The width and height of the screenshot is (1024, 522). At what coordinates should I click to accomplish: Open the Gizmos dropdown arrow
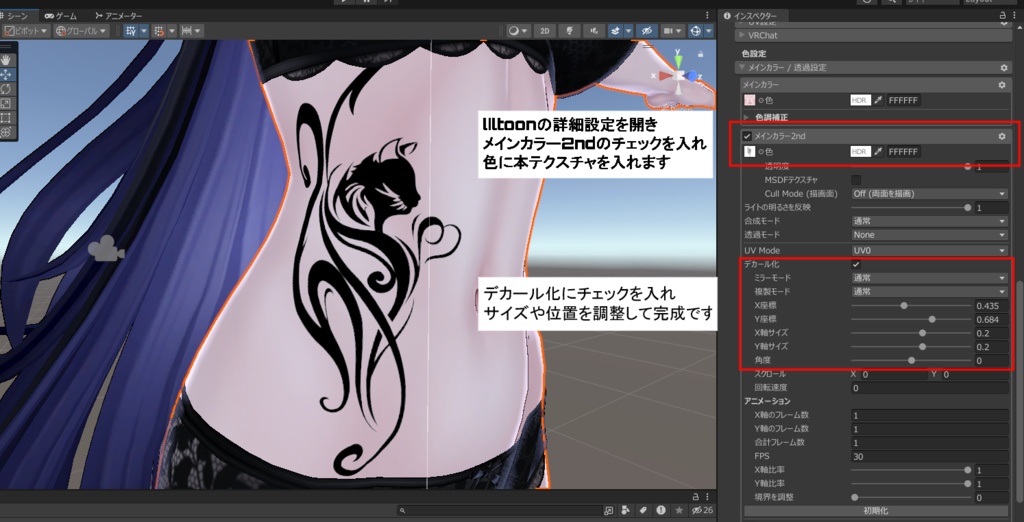tap(709, 31)
